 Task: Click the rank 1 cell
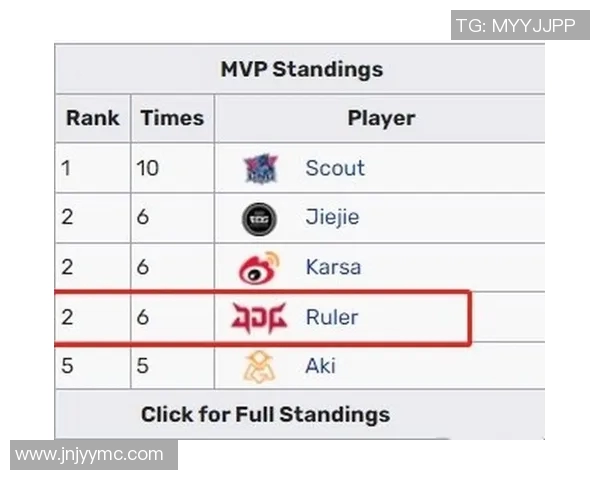(x=66, y=168)
